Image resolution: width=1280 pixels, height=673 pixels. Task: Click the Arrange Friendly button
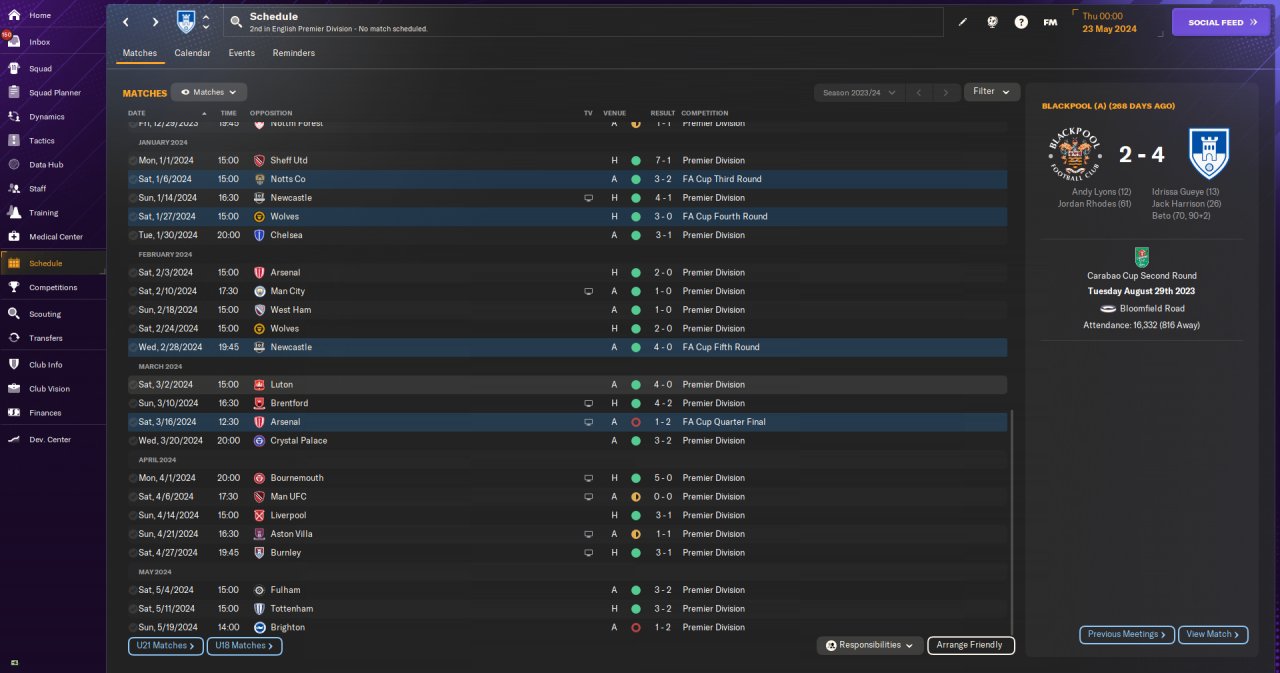click(x=971, y=646)
